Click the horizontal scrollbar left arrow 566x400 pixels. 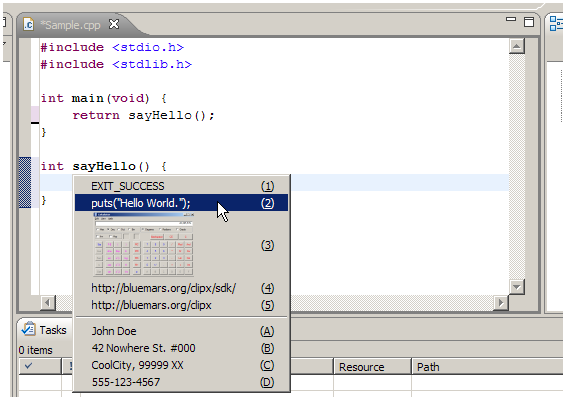click(48, 303)
